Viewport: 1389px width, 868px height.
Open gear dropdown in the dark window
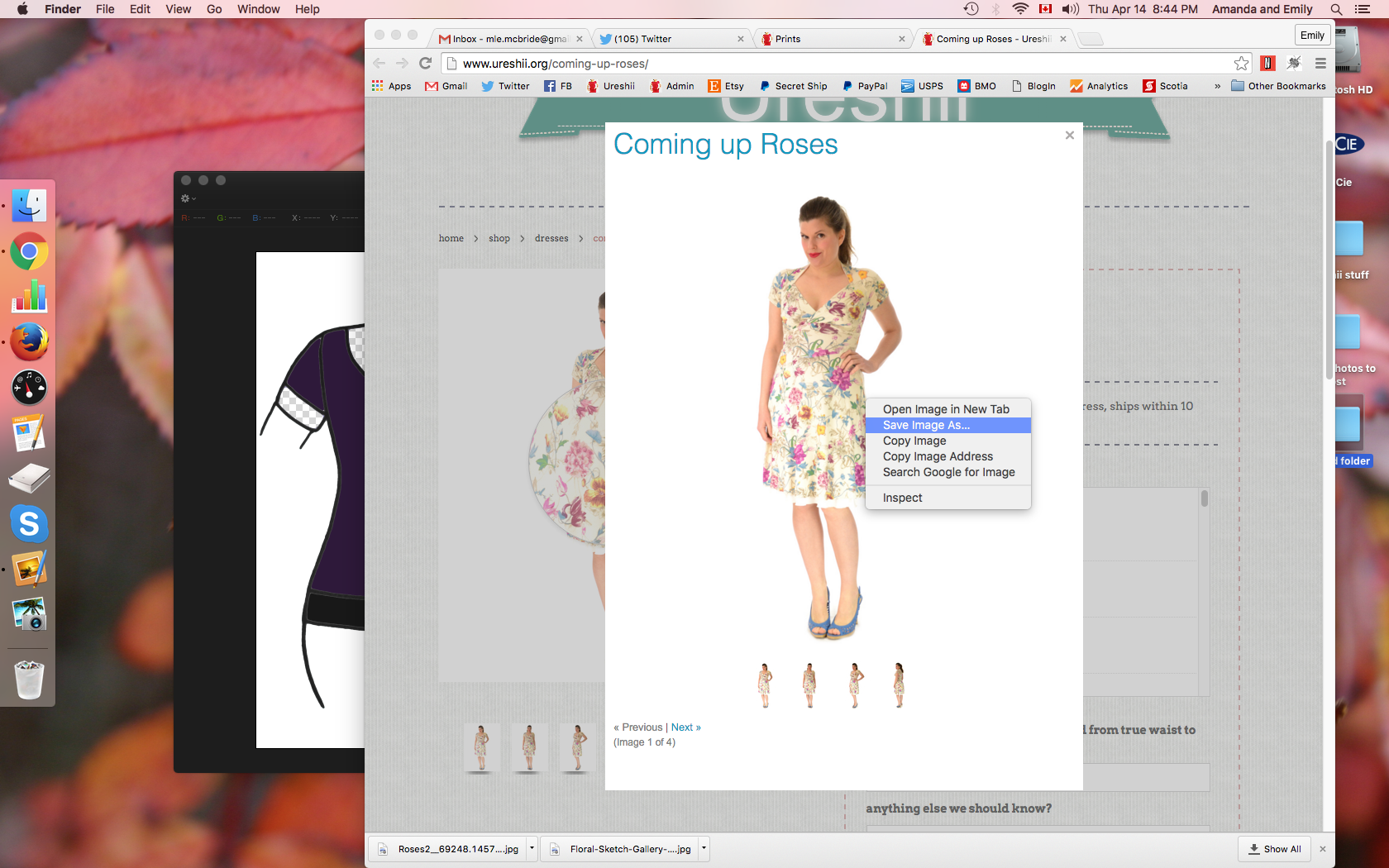coord(189,198)
